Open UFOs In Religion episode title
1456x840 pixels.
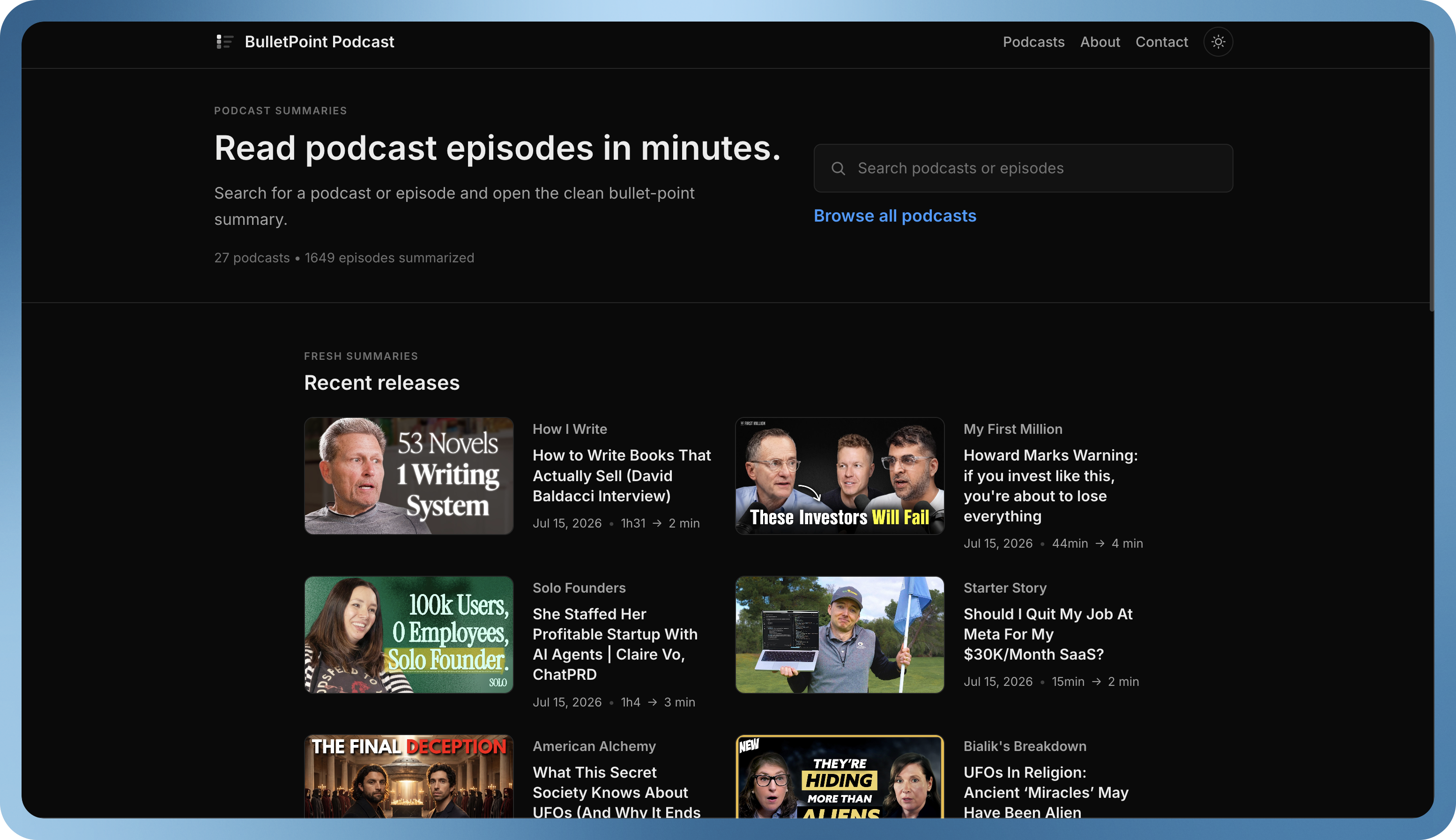[x=1045, y=792]
